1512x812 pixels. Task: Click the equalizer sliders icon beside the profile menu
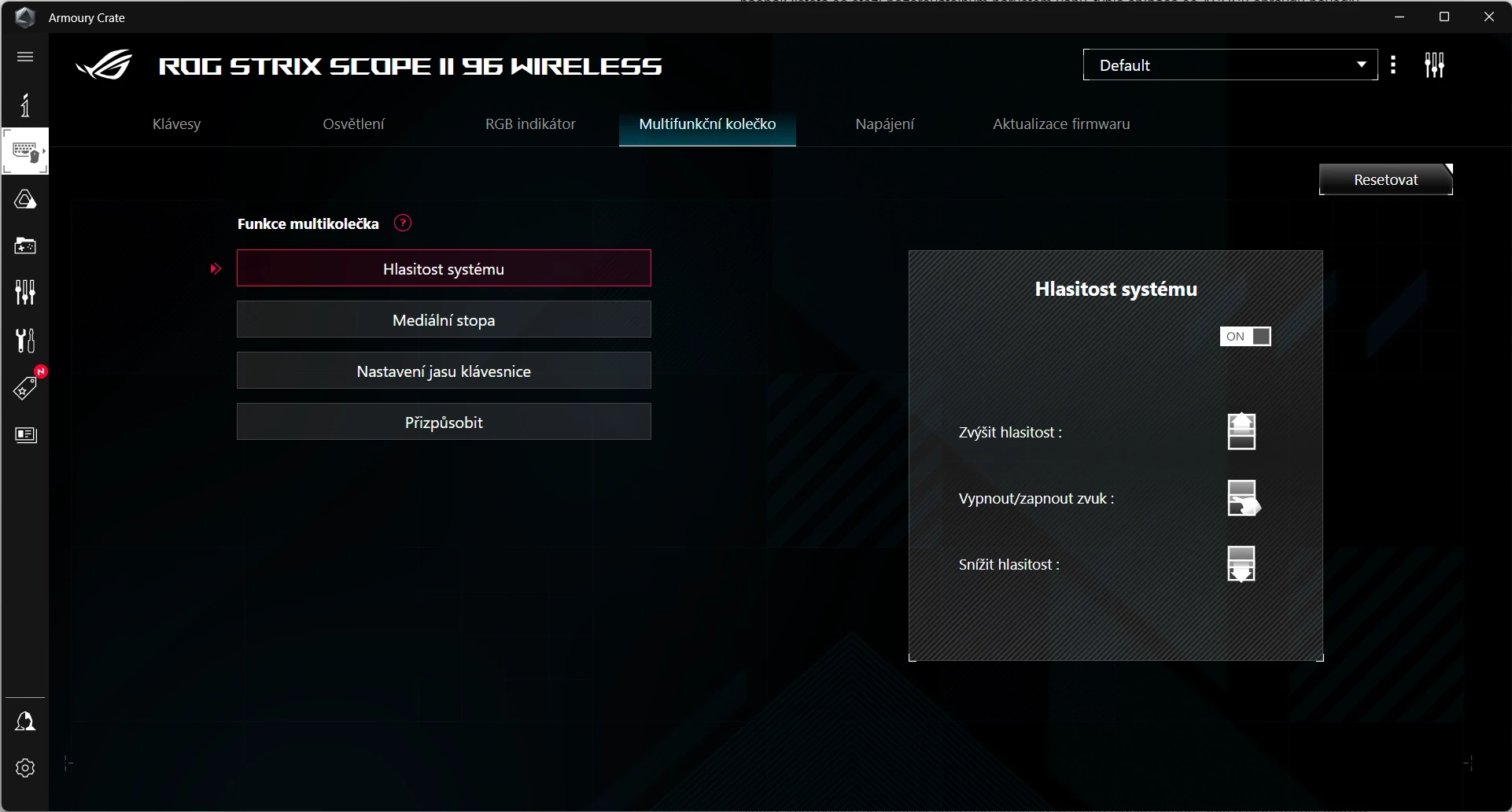click(1435, 65)
